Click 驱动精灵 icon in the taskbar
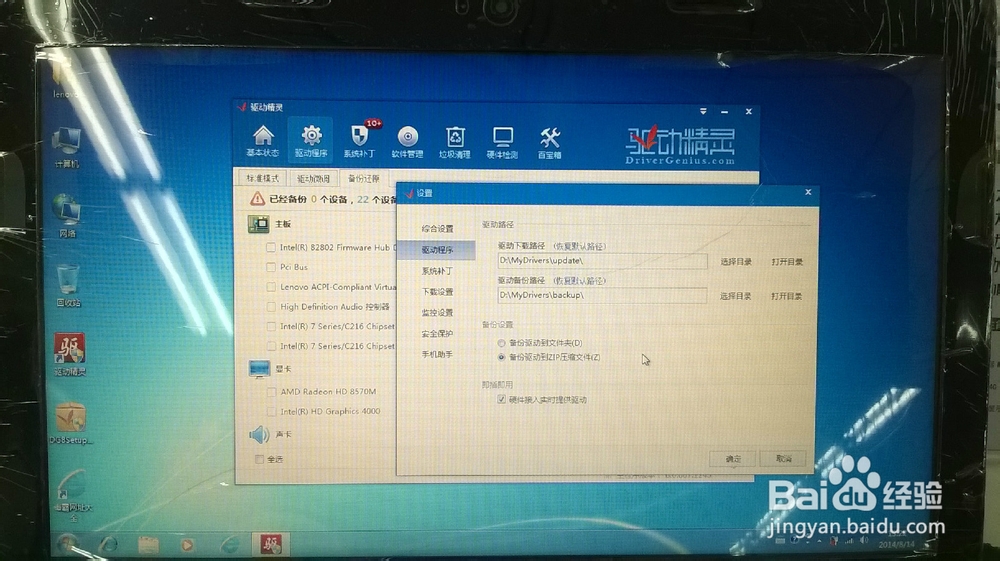Image resolution: width=1000 pixels, height=561 pixels. [x=271, y=544]
